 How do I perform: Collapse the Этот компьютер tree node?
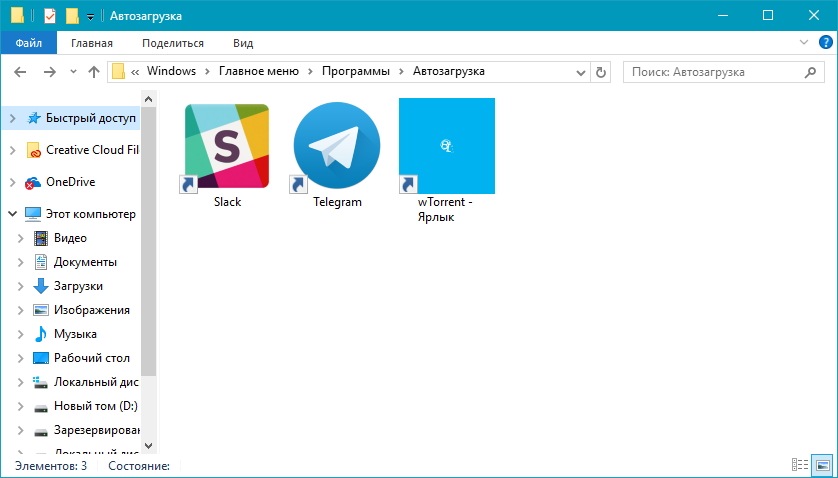pyautogui.click(x=12, y=214)
